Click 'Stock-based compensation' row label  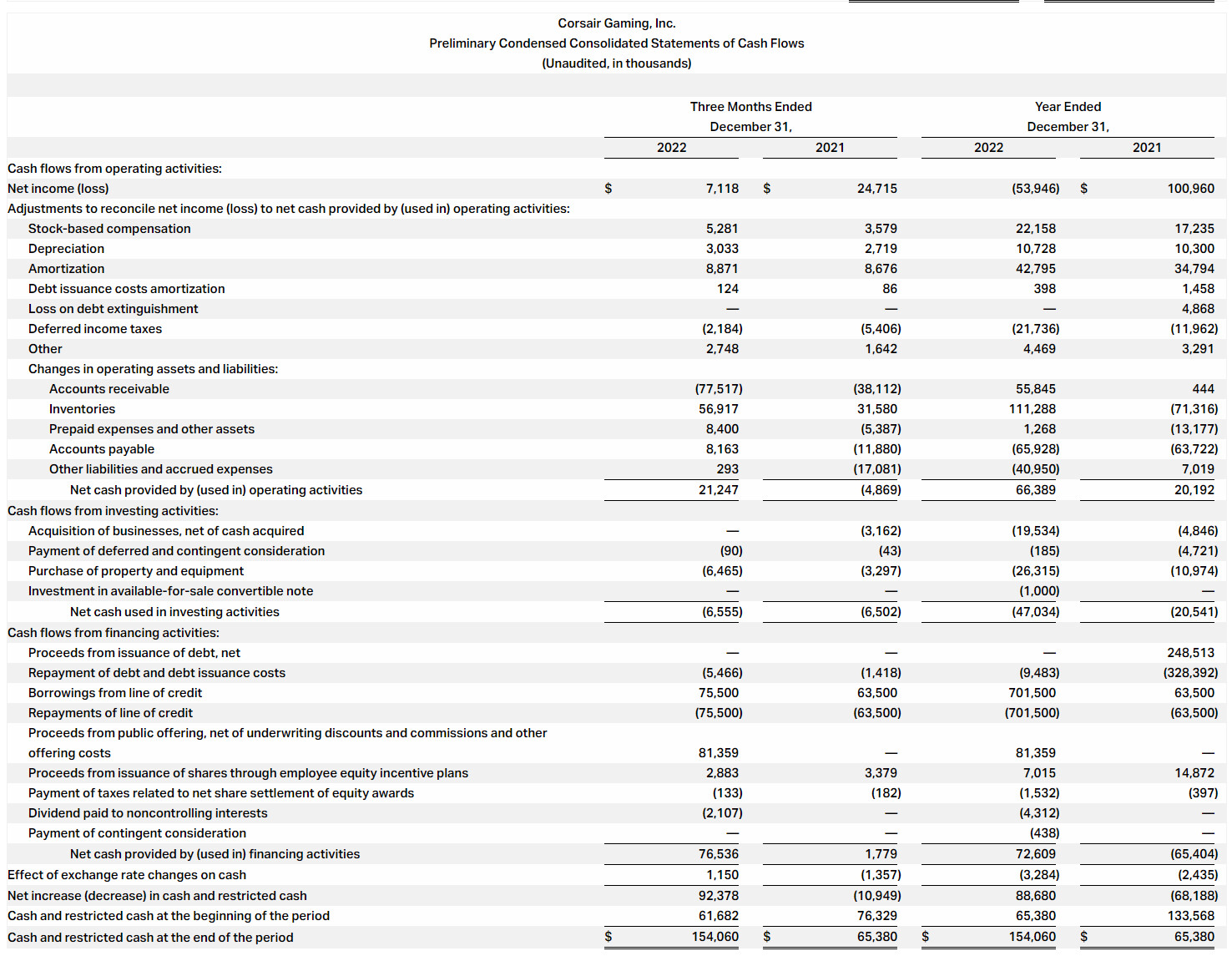point(109,229)
